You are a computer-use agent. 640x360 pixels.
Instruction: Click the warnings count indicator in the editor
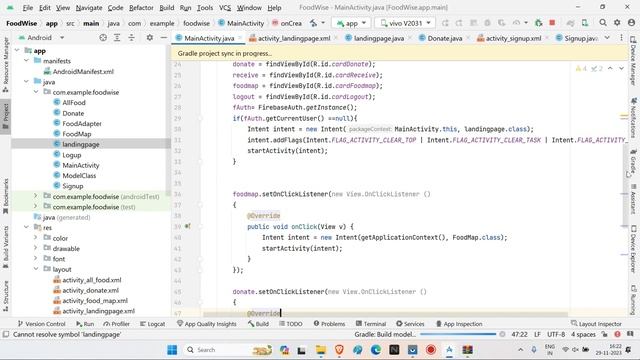click(x=581, y=69)
